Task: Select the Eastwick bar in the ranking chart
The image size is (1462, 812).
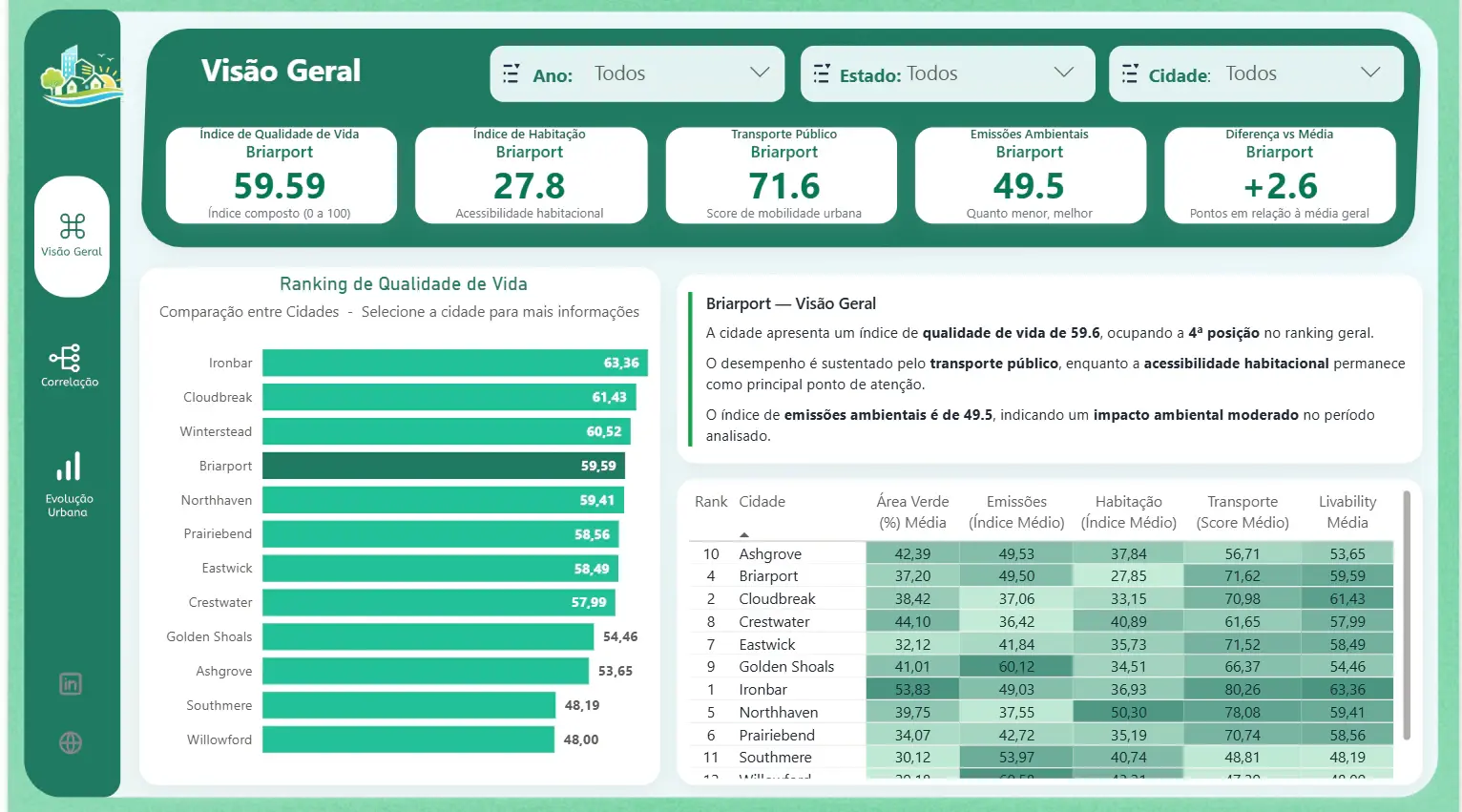Action: (441, 569)
